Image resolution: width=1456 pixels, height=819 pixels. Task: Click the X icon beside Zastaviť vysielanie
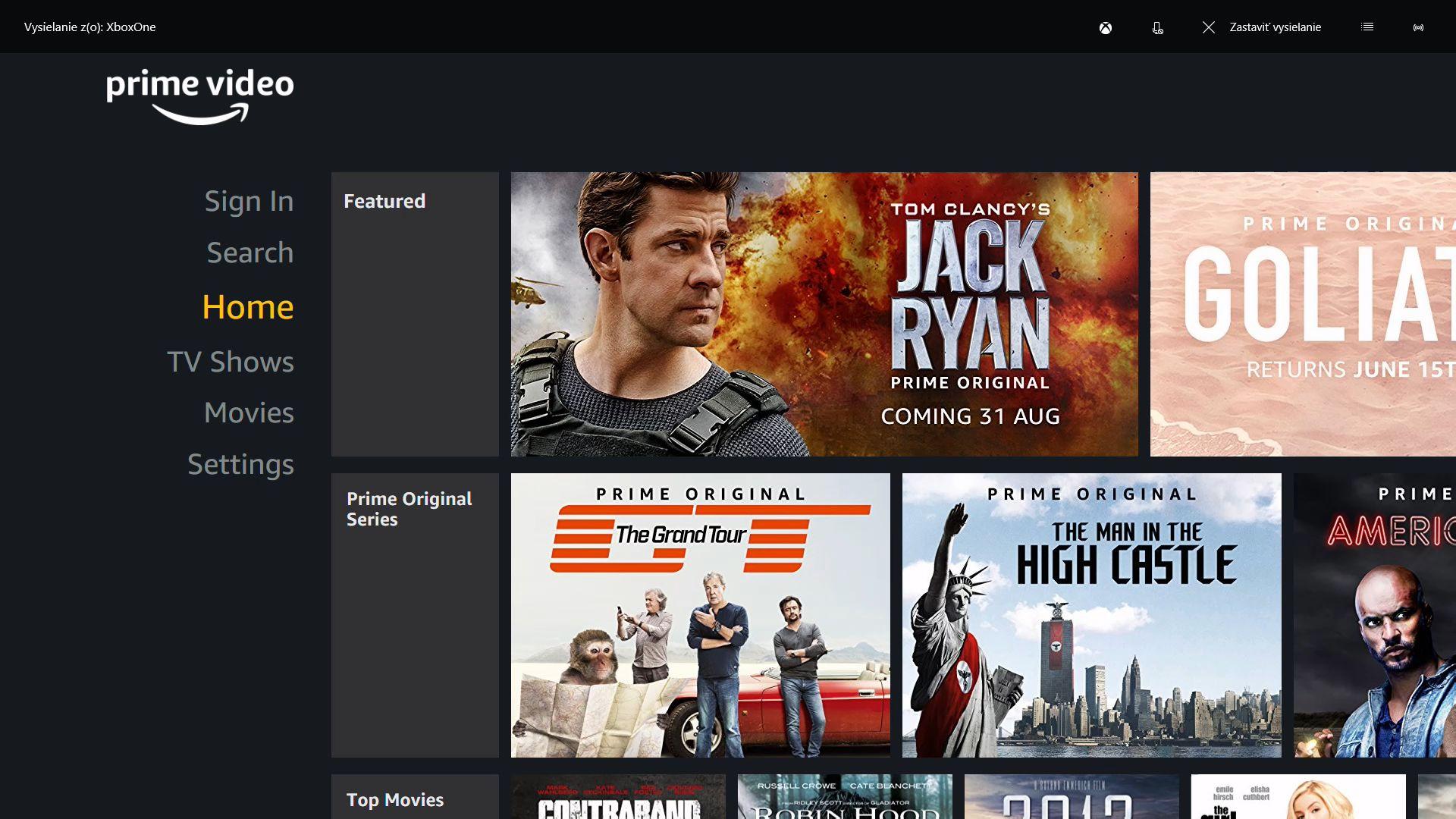pos(1209,27)
